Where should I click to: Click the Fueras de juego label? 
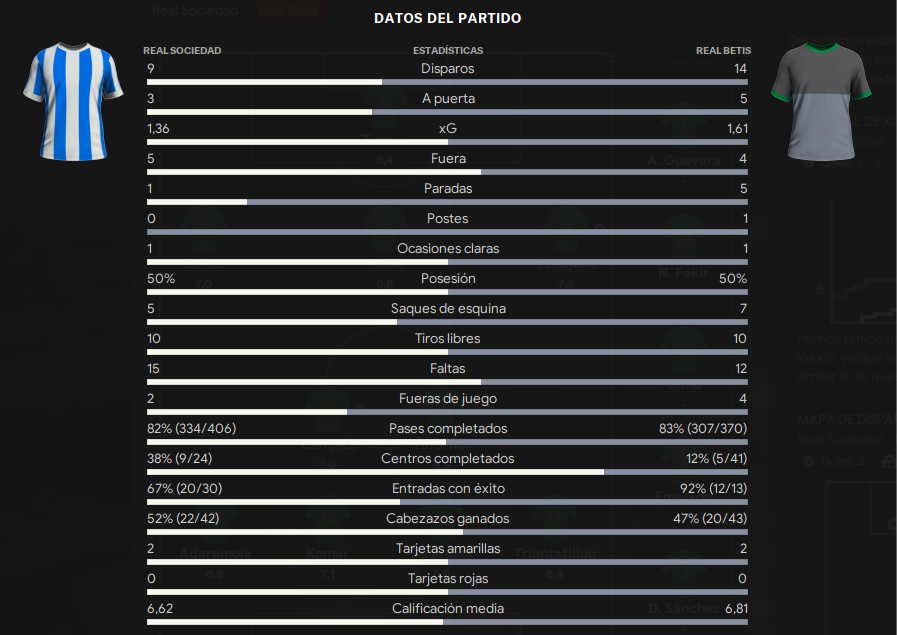point(448,399)
